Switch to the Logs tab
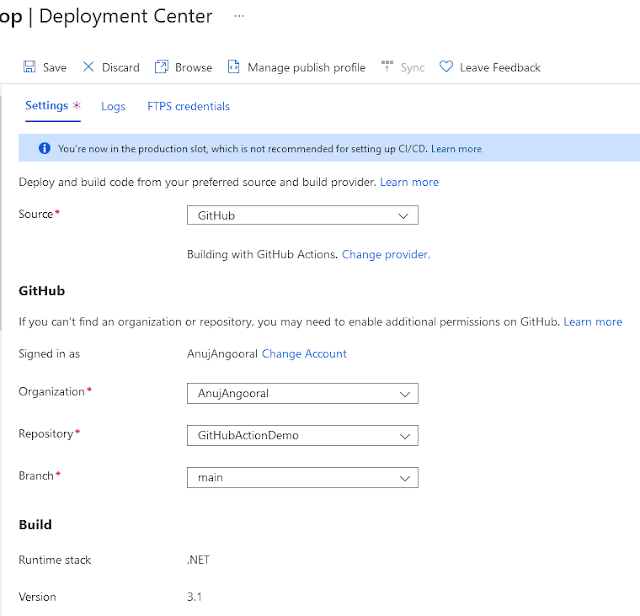Image resolution: width=640 pixels, height=616 pixels. [x=113, y=107]
